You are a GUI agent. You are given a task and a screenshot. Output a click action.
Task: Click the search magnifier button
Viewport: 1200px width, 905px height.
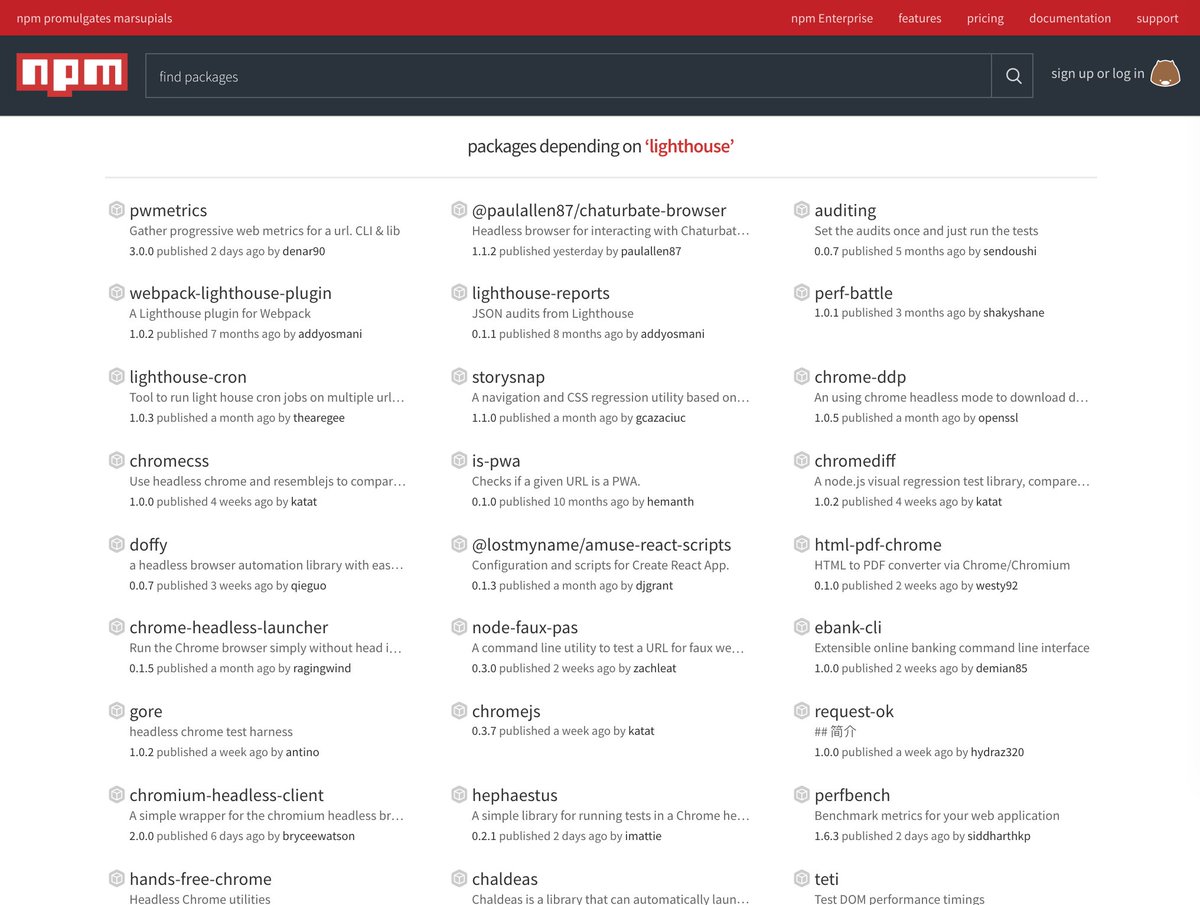[x=1012, y=76]
